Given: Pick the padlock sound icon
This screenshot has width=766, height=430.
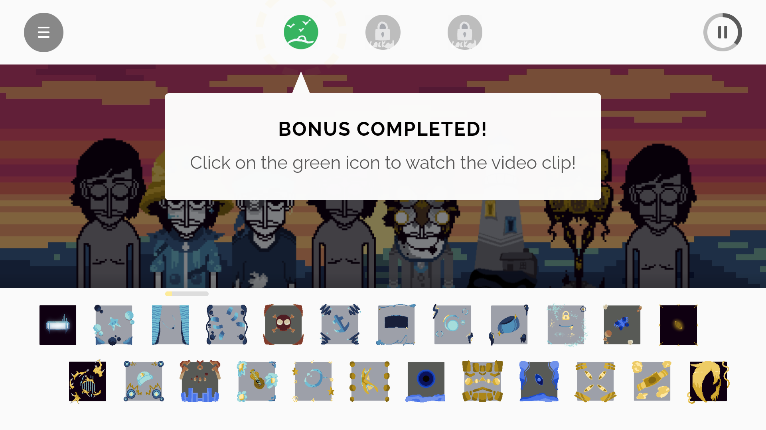Looking at the screenshot, I should pyautogui.click(x=566, y=325).
